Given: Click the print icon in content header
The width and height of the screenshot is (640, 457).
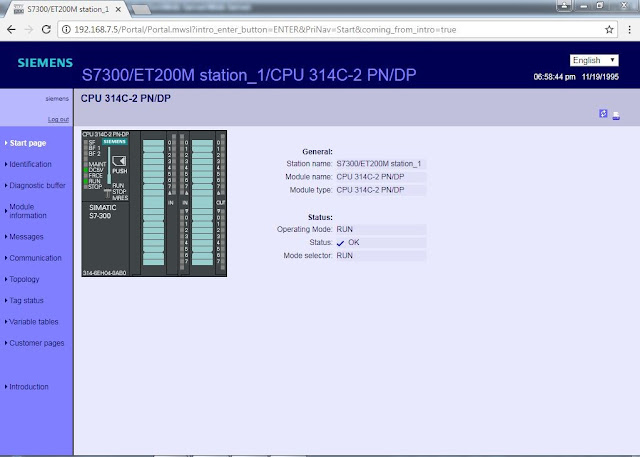Looking at the screenshot, I should [616, 116].
